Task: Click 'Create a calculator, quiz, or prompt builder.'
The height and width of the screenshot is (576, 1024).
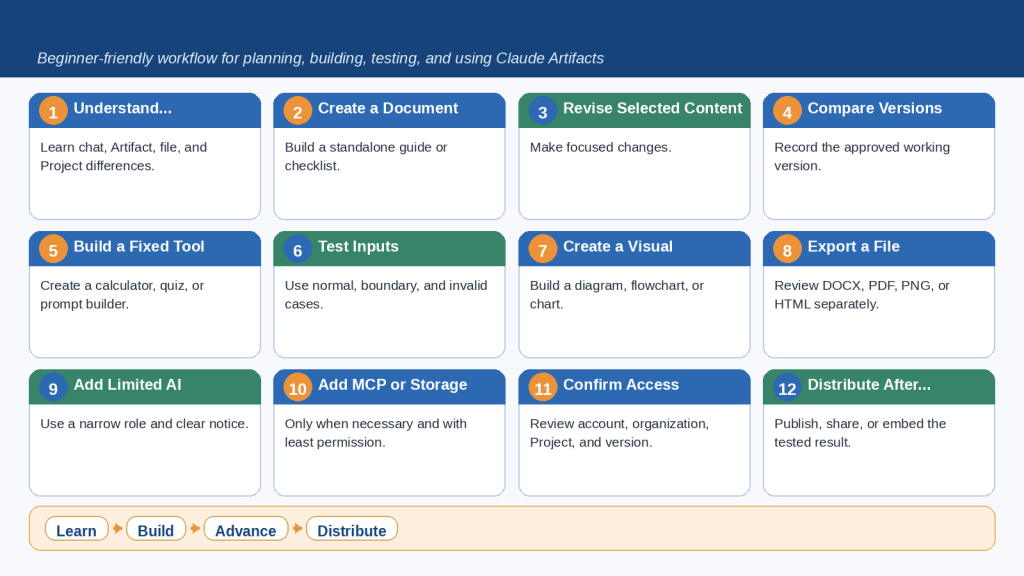Action: 122,295
